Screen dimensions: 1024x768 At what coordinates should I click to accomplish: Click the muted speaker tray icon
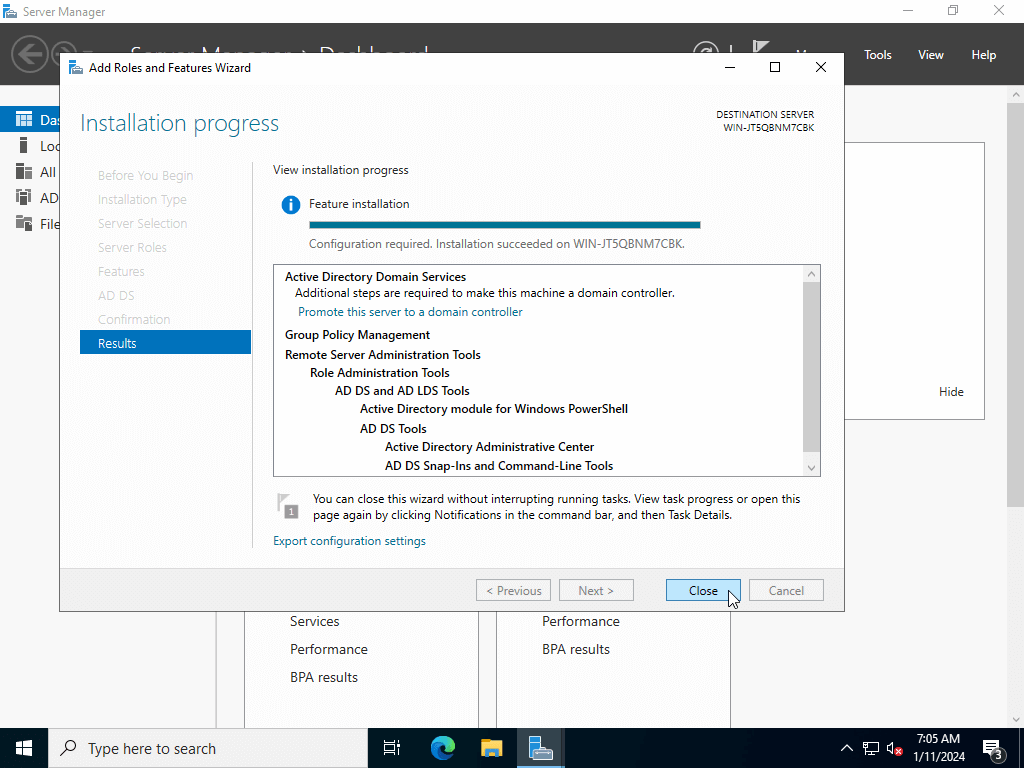tap(894, 748)
